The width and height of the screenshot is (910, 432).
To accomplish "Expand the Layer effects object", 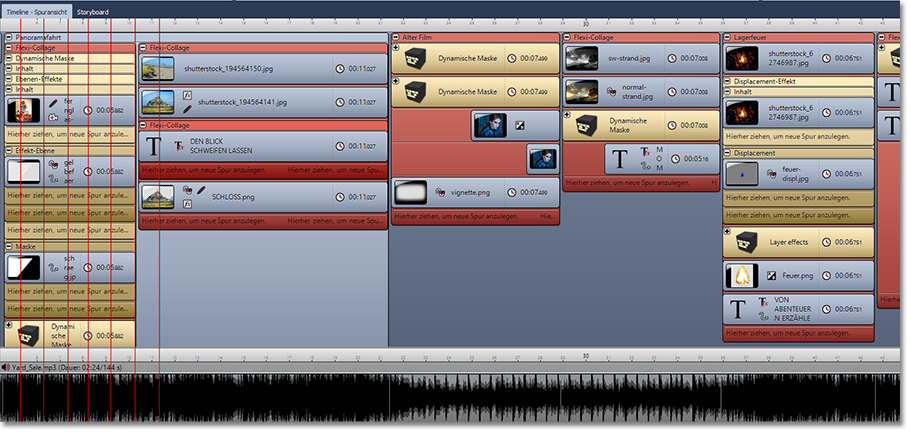I will pyautogui.click(x=727, y=231).
